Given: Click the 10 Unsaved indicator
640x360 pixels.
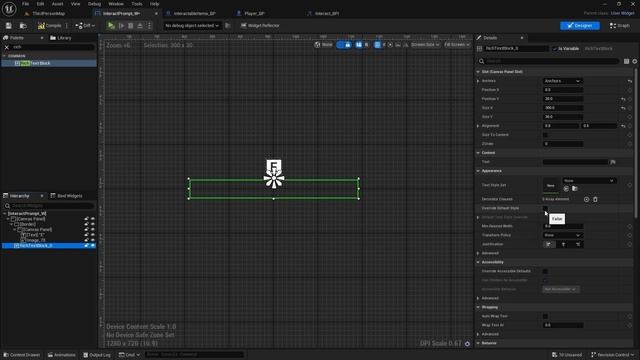Looking at the screenshot, I should (567, 355).
